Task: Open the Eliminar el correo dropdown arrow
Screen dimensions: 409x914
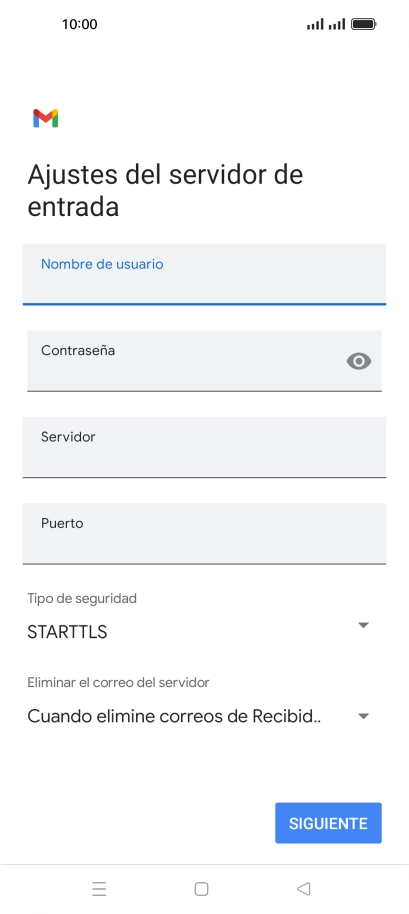Action: tap(363, 716)
